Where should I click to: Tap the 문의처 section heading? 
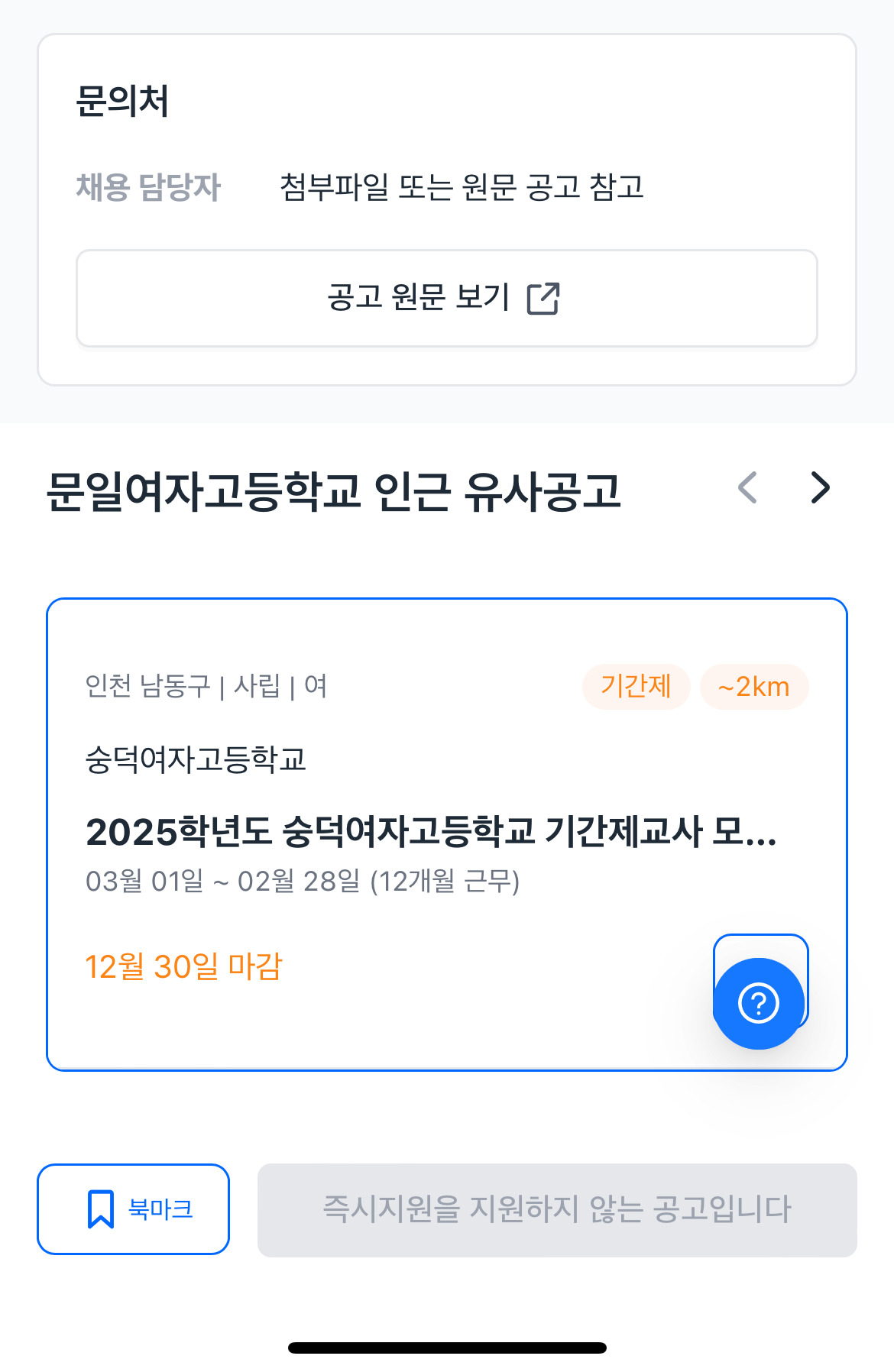coord(122,101)
